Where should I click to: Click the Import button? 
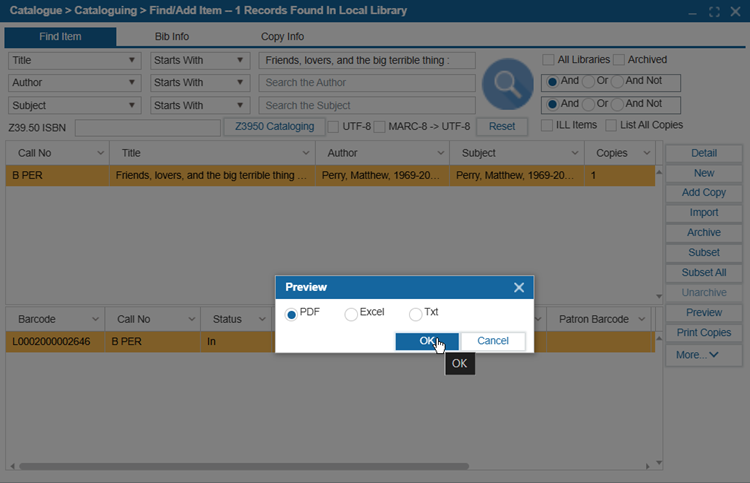pyautogui.click(x=704, y=213)
